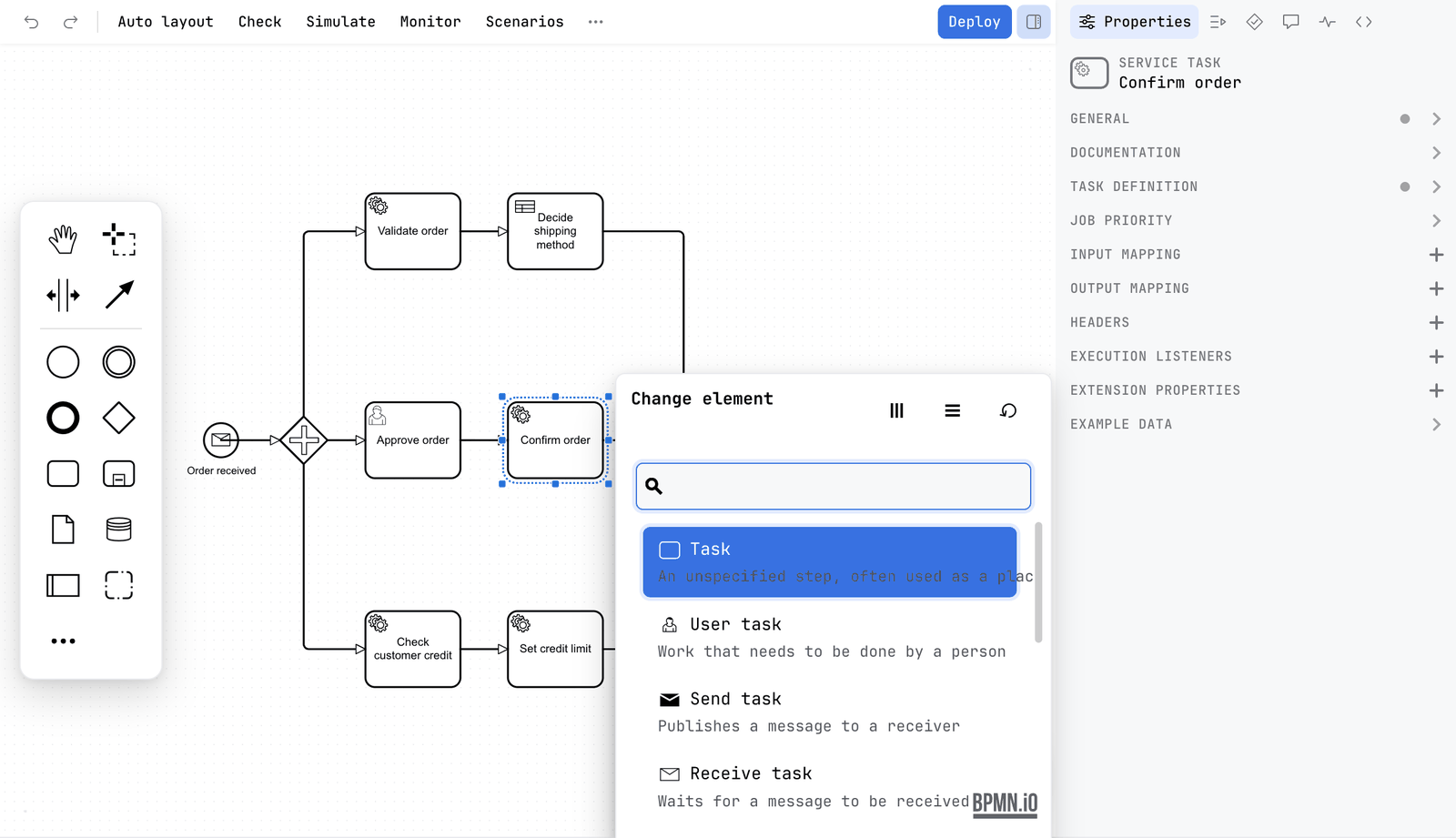The width and height of the screenshot is (1456, 838).
Task: Click the Change element list scrollbar
Action: point(1038,583)
